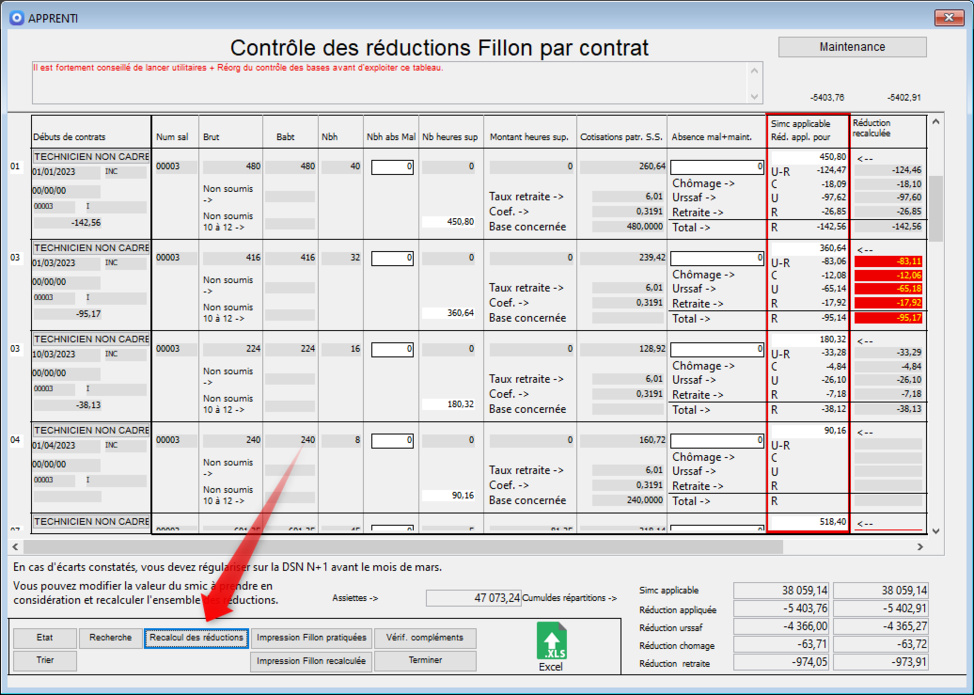Click the table's vertical scrollbar up arrow
Viewport: 974px width, 695px height.
(x=935, y=122)
